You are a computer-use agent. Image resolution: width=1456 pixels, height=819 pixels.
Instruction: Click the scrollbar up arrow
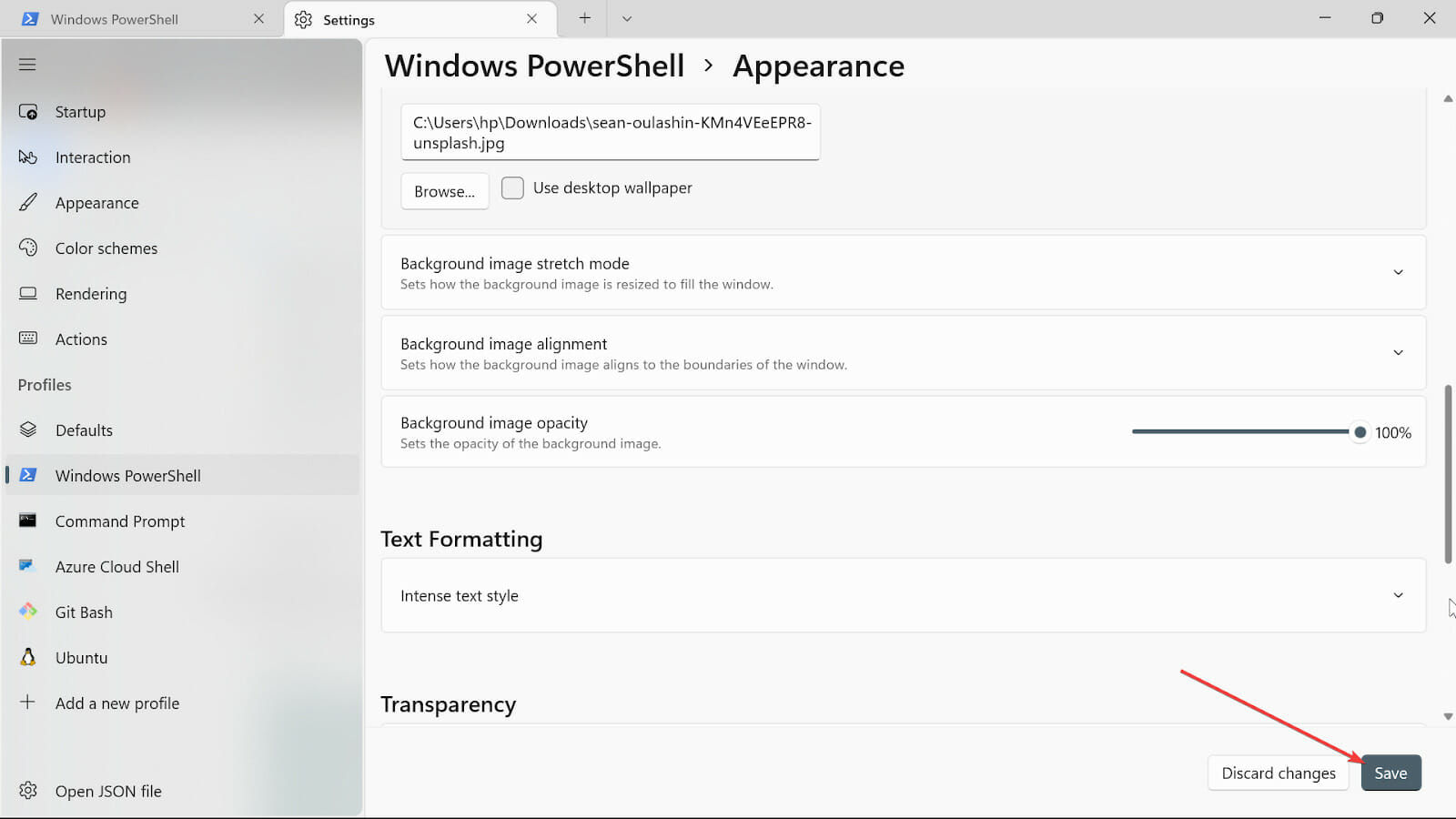1448,98
